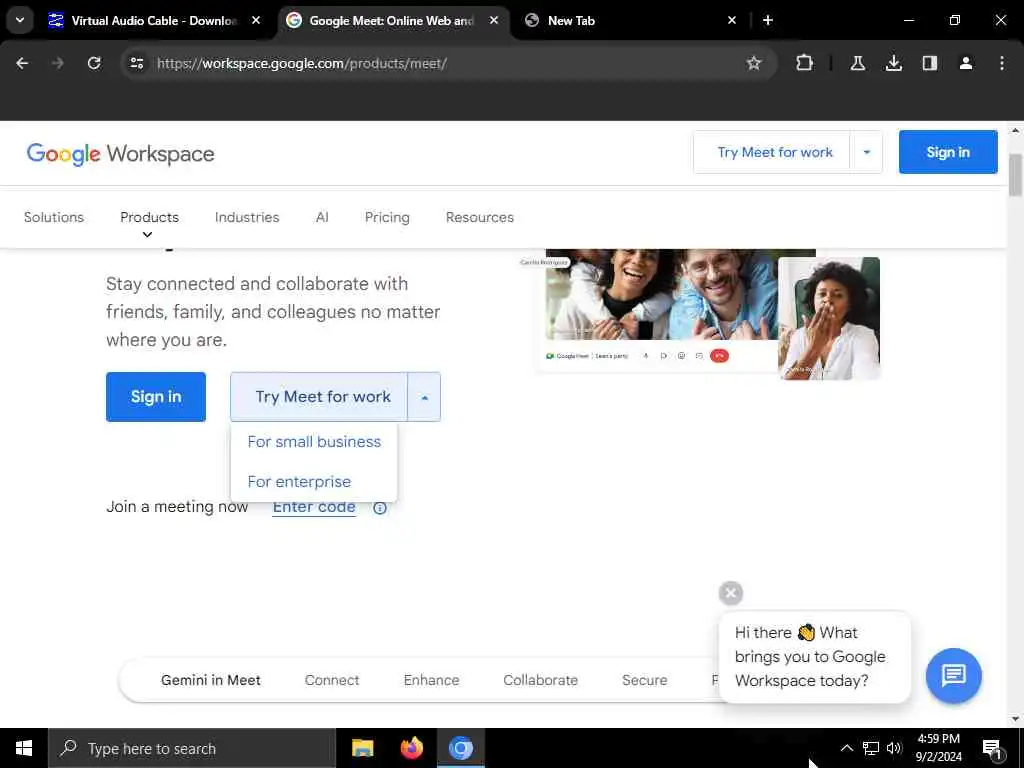The width and height of the screenshot is (1024, 768).
Task: Click the Enter code link
Action: (314, 507)
